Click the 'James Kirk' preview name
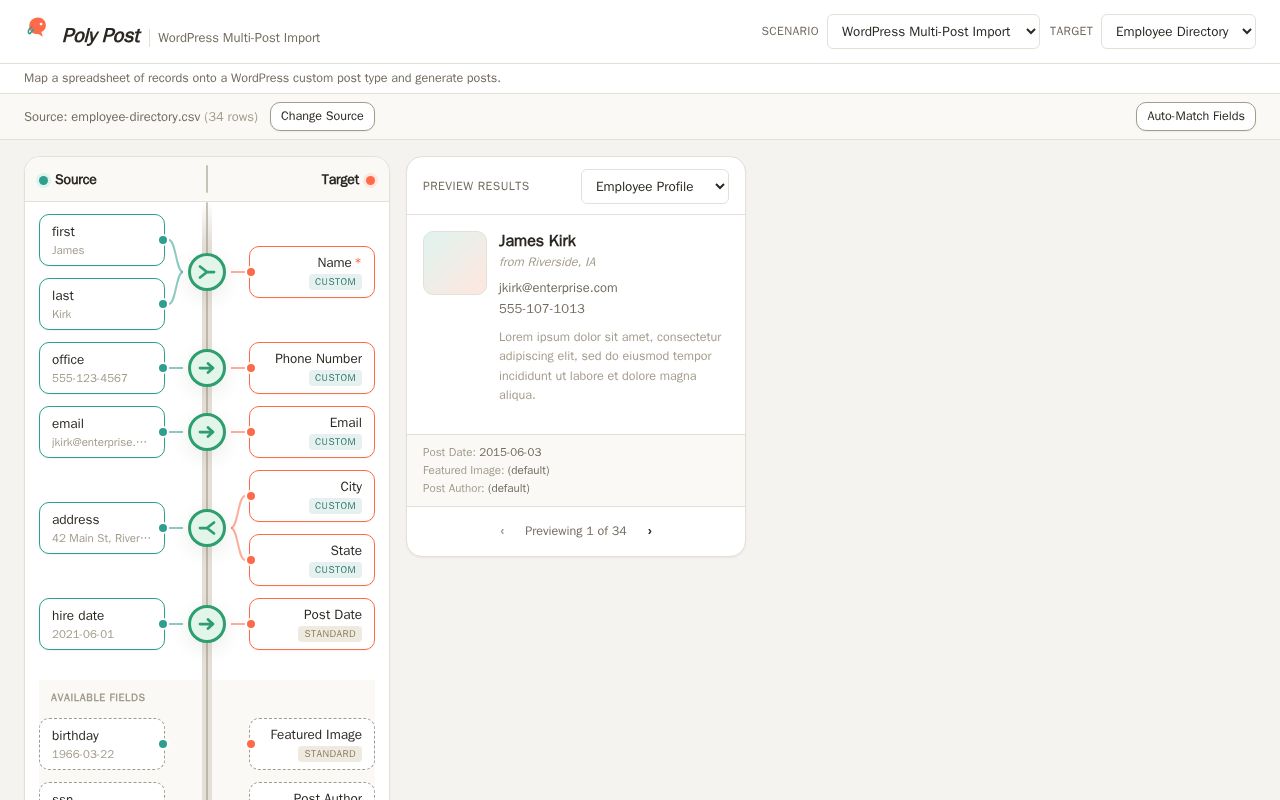 537,241
